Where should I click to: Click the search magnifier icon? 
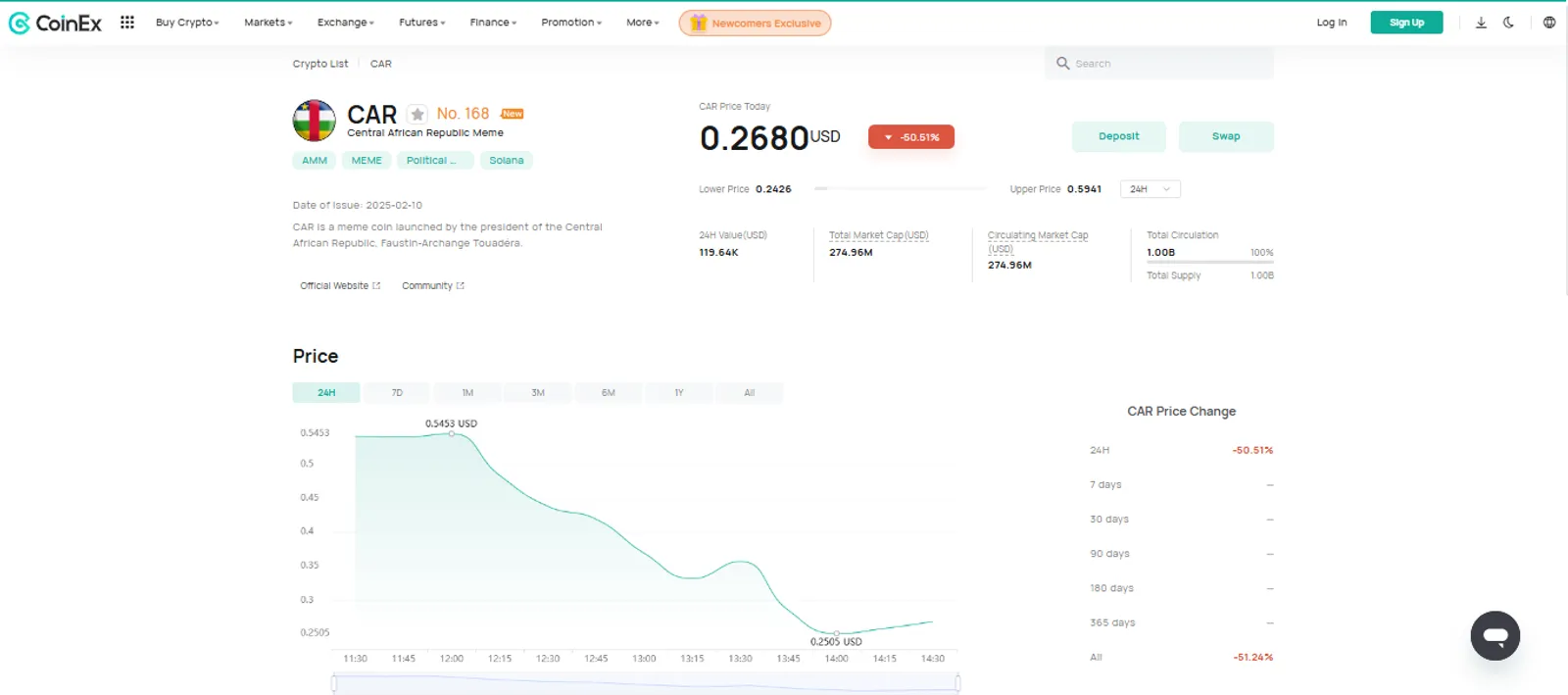coord(1062,63)
